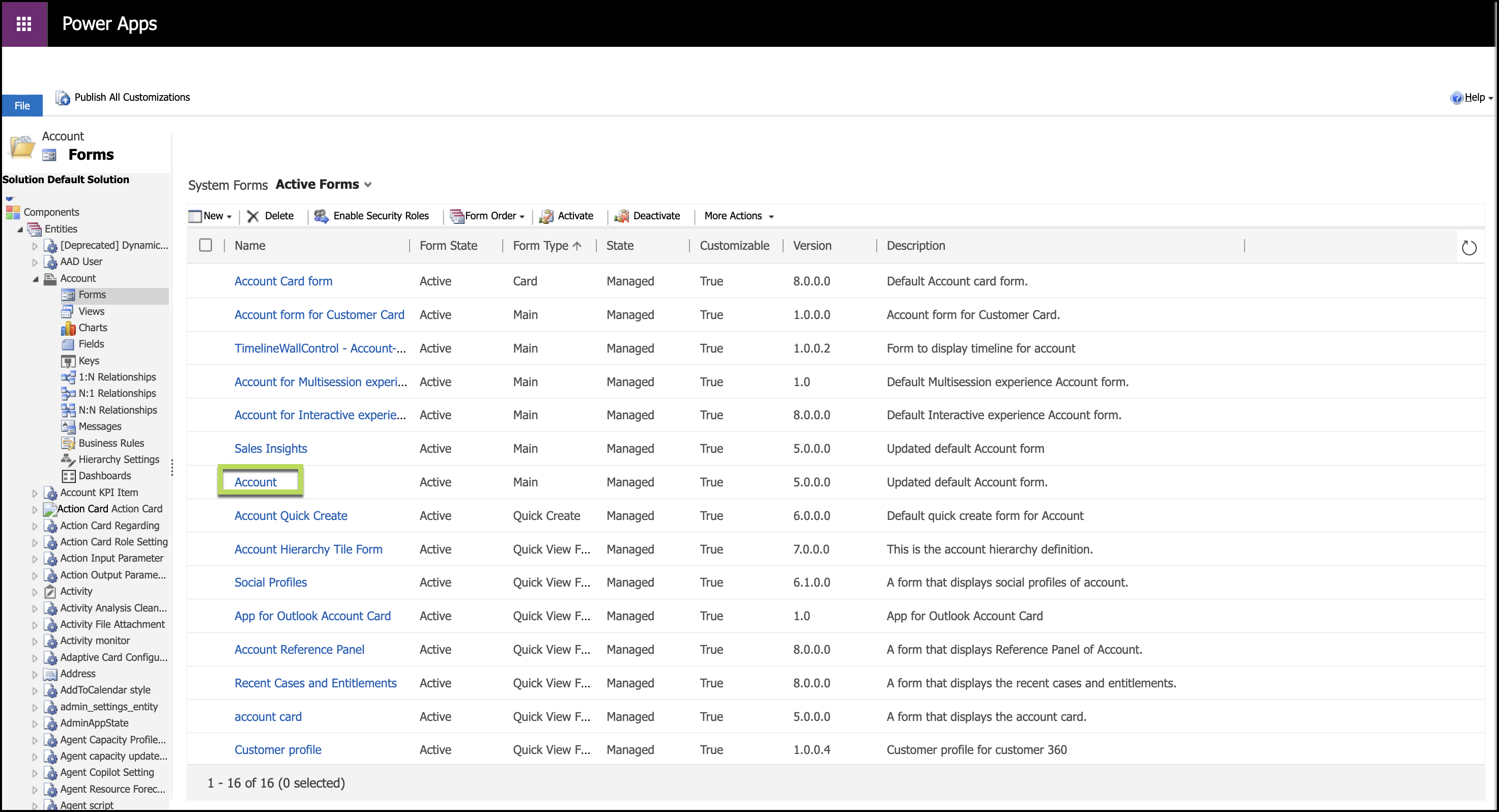The width and height of the screenshot is (1499, 812).
Task: Click the Enable Security Roles icon
Action: coord(321,216)
